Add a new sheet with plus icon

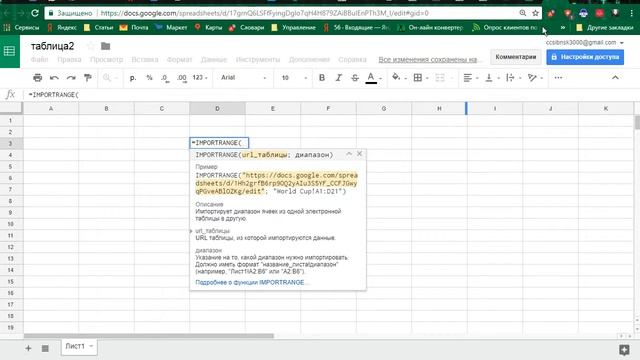coord(28,348)
